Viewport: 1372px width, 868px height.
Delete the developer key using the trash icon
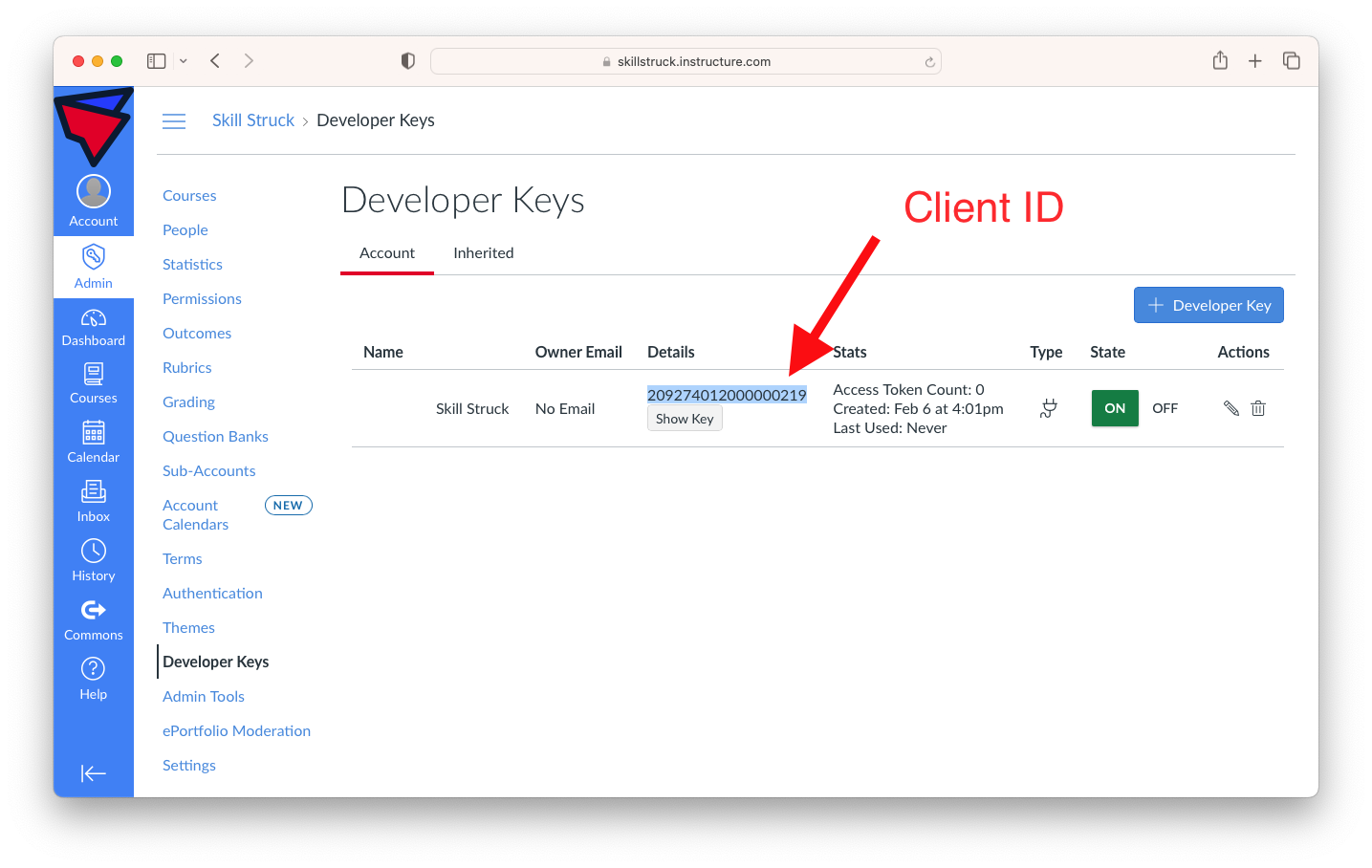(1257, 408)
